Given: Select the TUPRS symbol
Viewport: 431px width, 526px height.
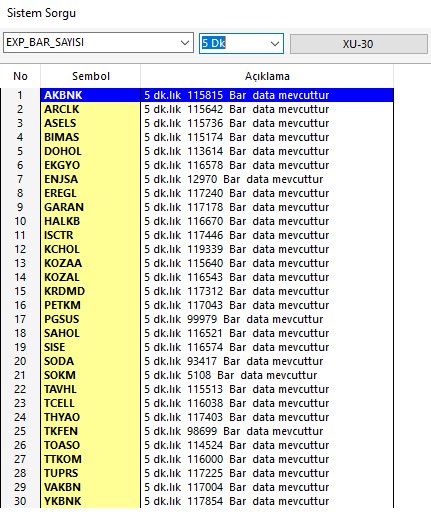Looking at the screenshot, I should point(61,473).
